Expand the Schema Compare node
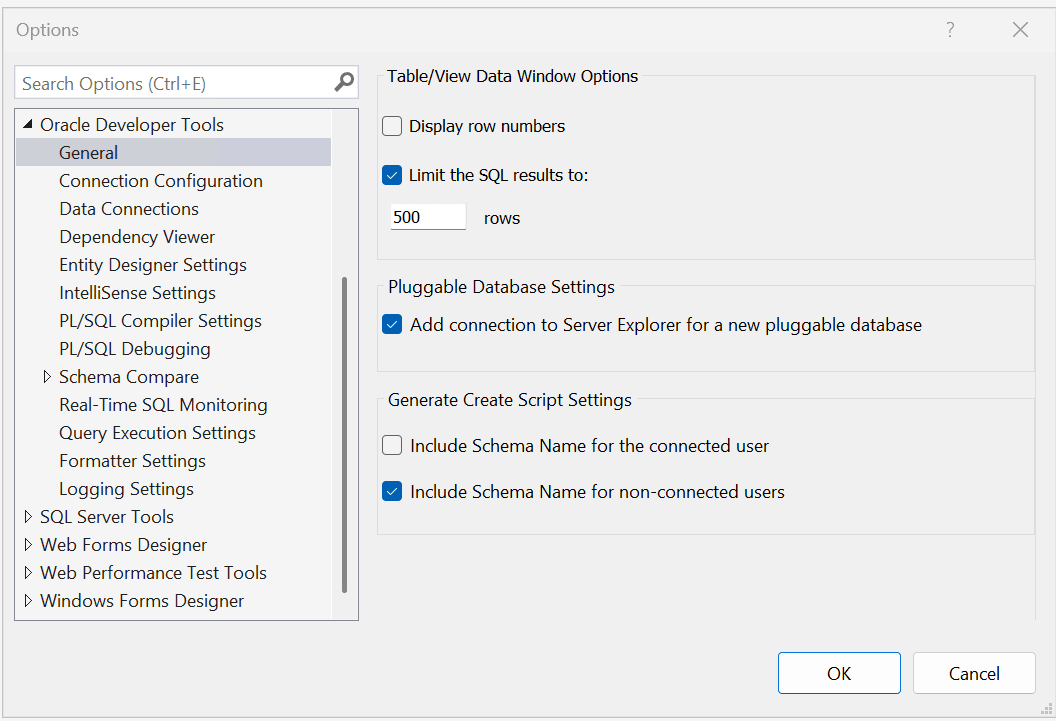Screen dimensions: 1056x721 pyautogui.click(x=47, y=376)
